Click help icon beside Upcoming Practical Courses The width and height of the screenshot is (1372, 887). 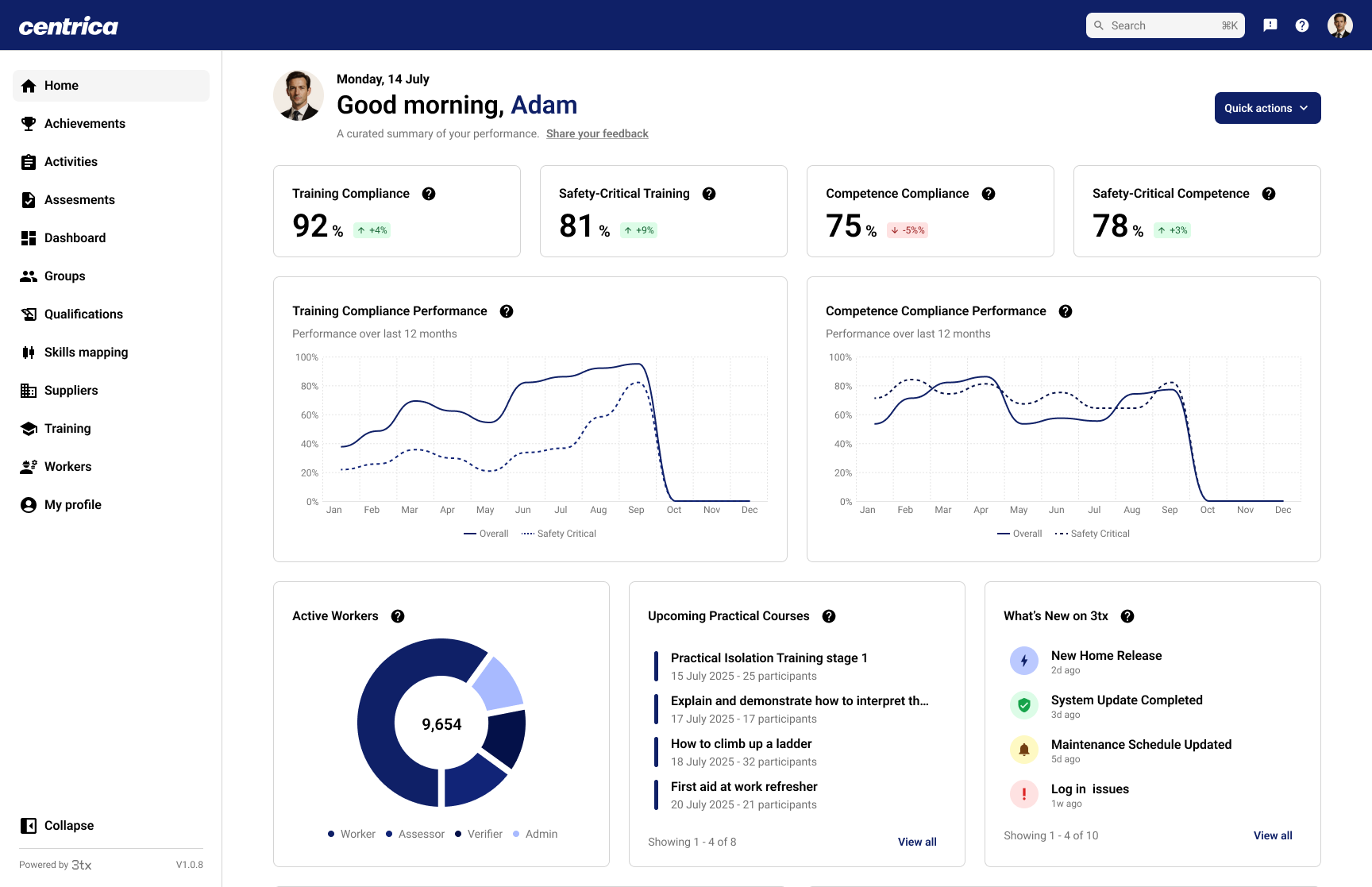(829, 616)
